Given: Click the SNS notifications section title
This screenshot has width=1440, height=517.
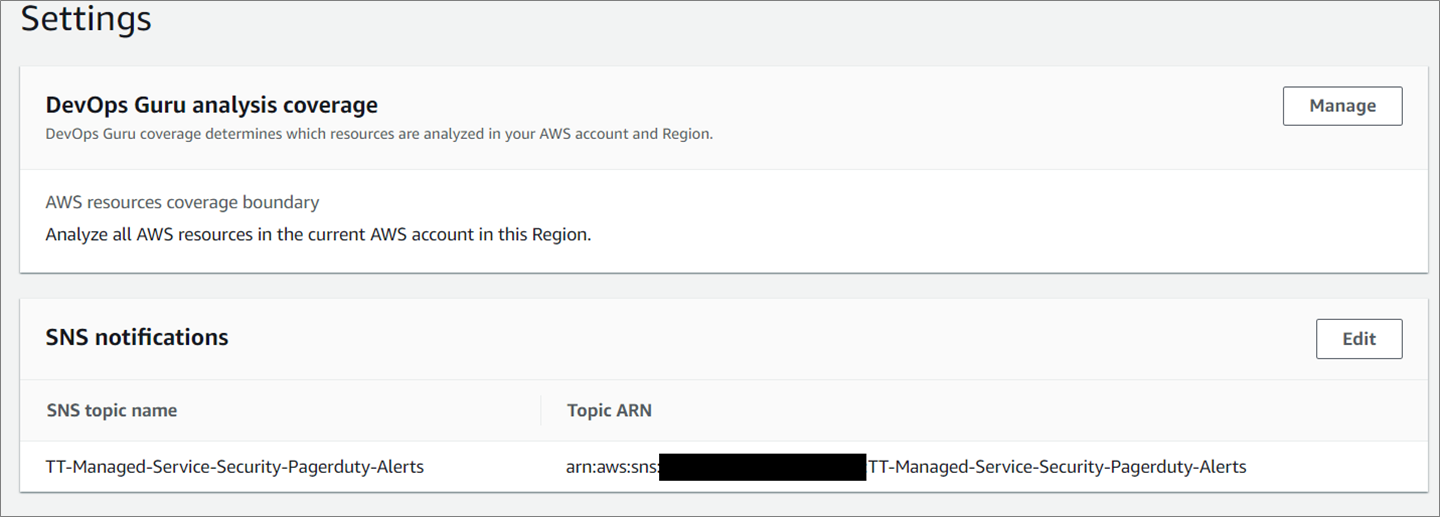Looking at the screenshot, I should [137, 338].
